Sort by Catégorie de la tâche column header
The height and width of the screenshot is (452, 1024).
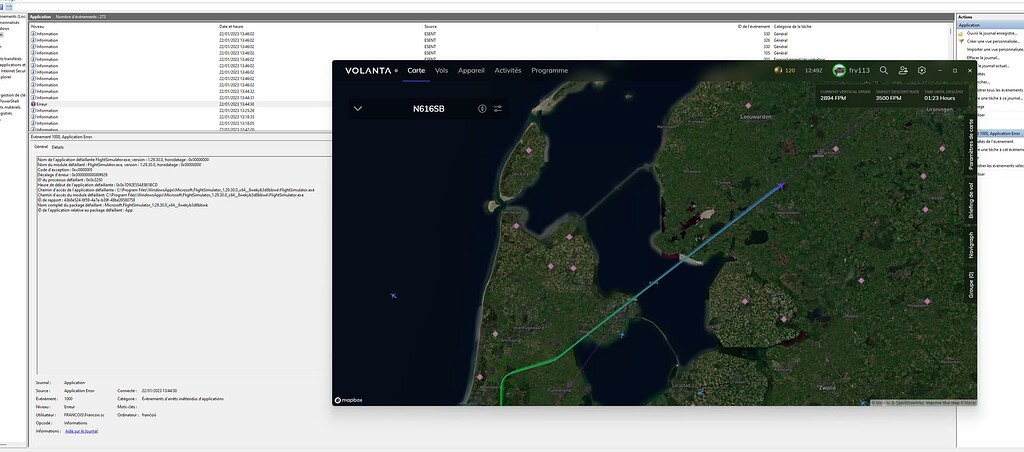[x=792, y=26]
